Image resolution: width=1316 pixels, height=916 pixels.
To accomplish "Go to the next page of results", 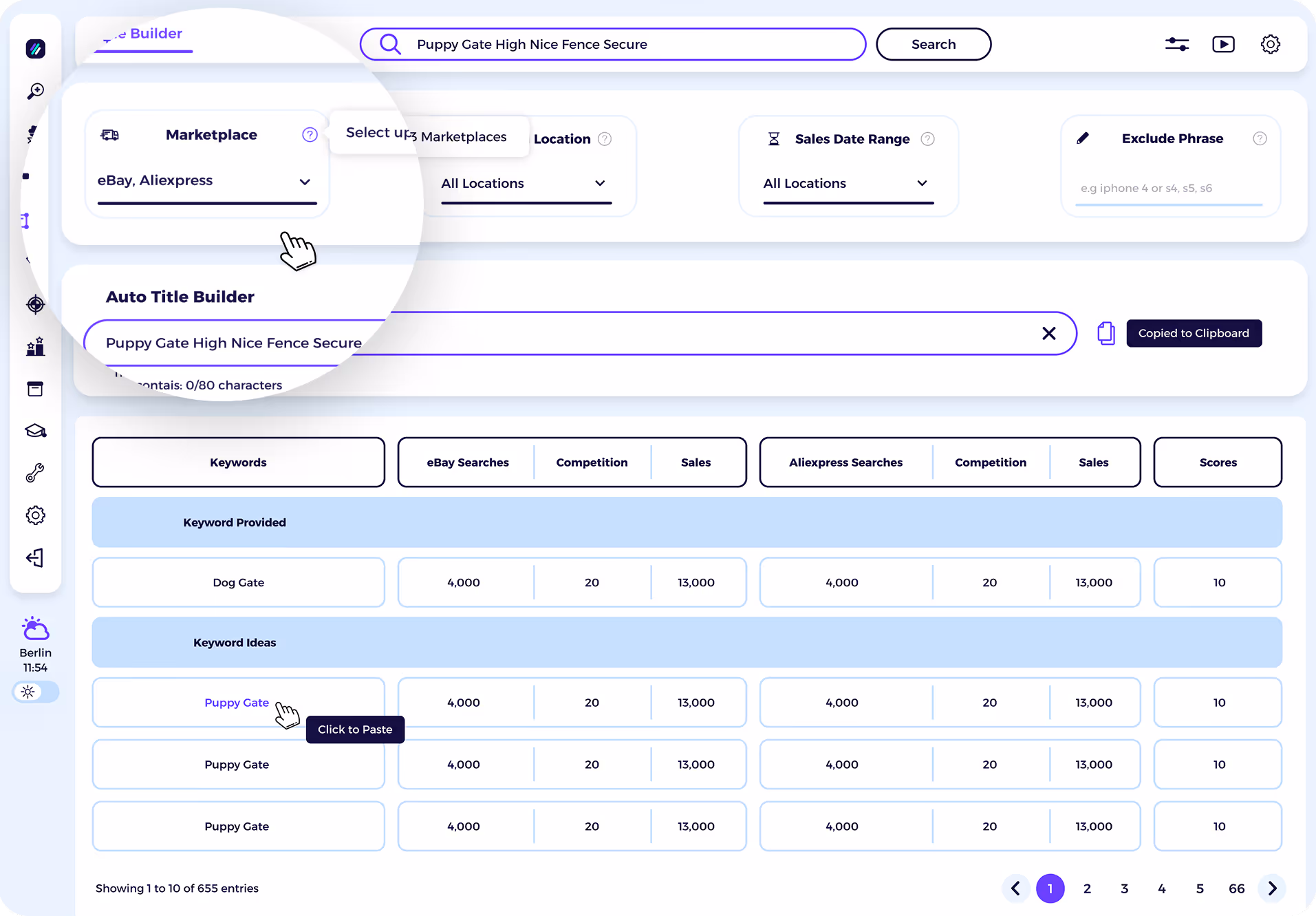I will pyautogui.click(x=1272, y=888).
